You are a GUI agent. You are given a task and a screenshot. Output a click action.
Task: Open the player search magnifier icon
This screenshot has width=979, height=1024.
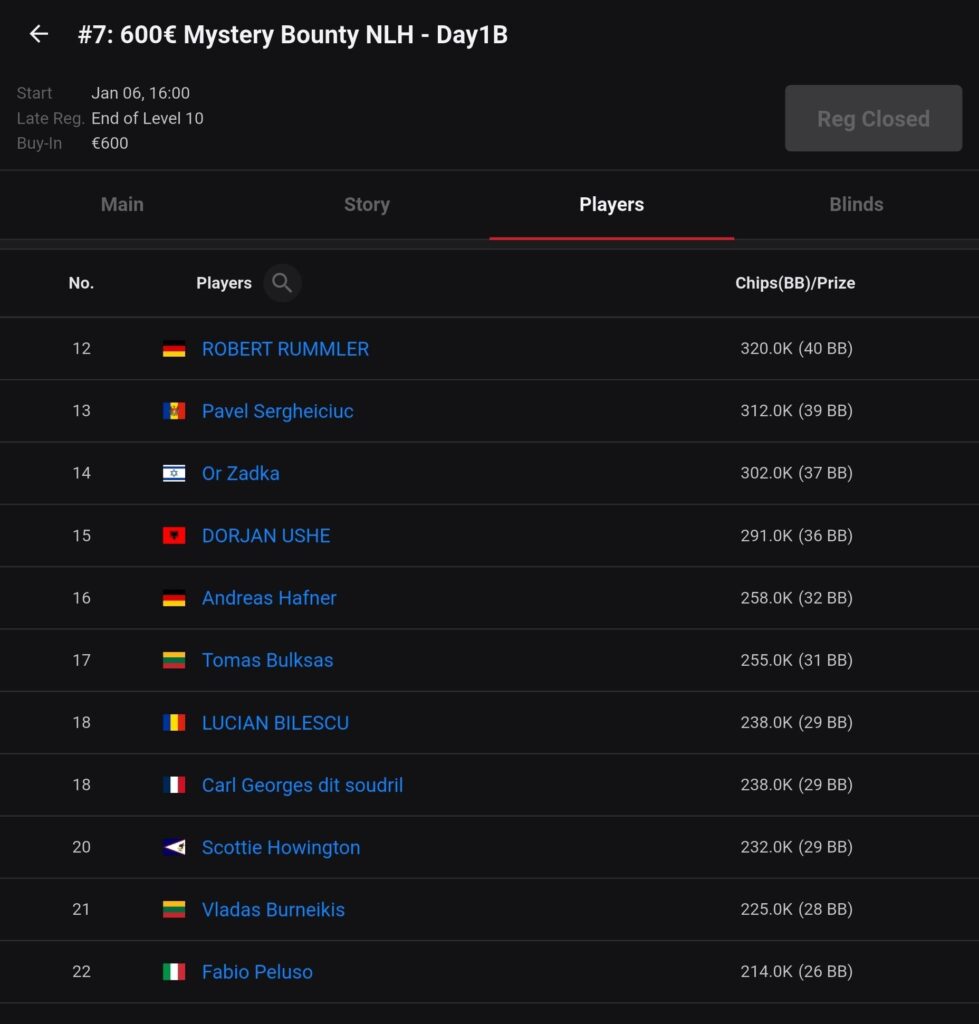[x=282, y=283]
